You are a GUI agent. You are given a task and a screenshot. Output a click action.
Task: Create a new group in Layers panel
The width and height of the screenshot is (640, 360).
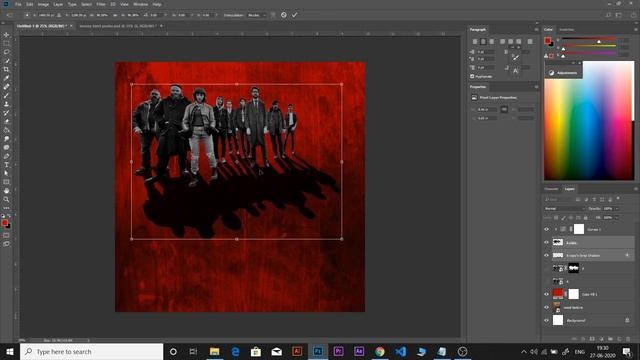click(x=610, y=339)
